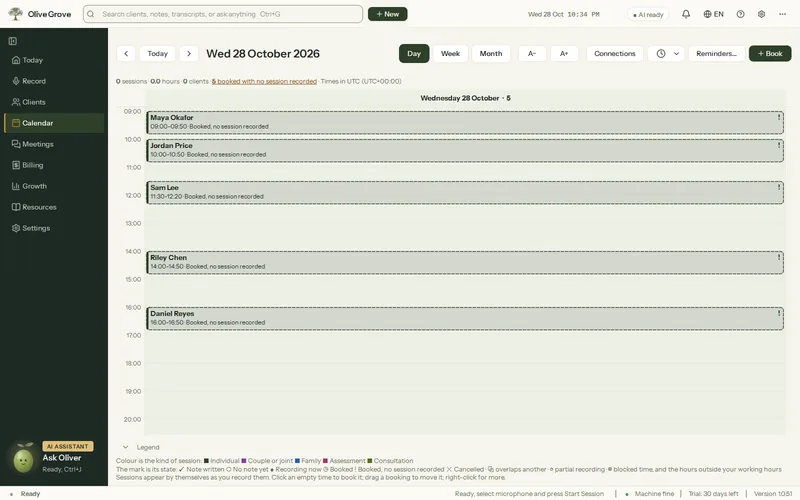
Task: Open Reminders settings
Action: pyautogui.click(x=716, y=54)
